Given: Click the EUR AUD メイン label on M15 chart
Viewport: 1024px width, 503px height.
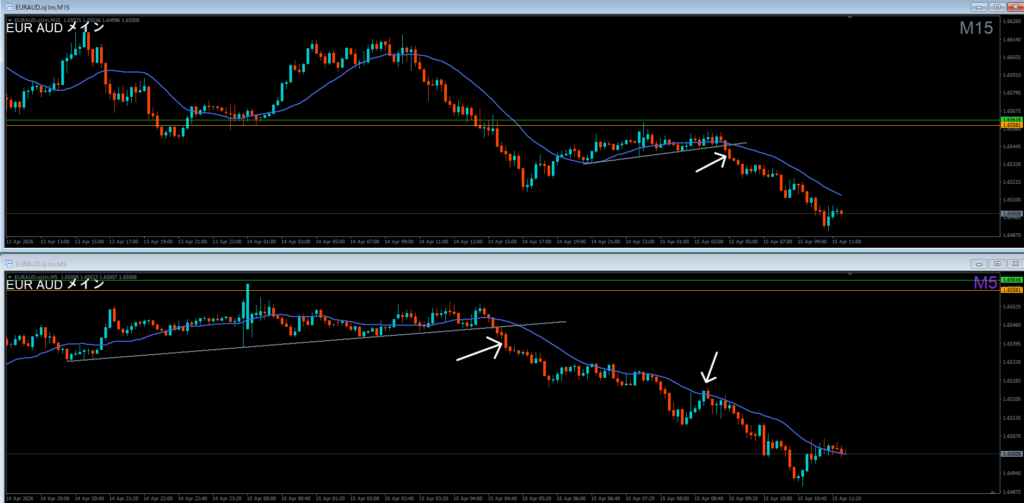Looking at the screenshot, I should coord(55,28).
